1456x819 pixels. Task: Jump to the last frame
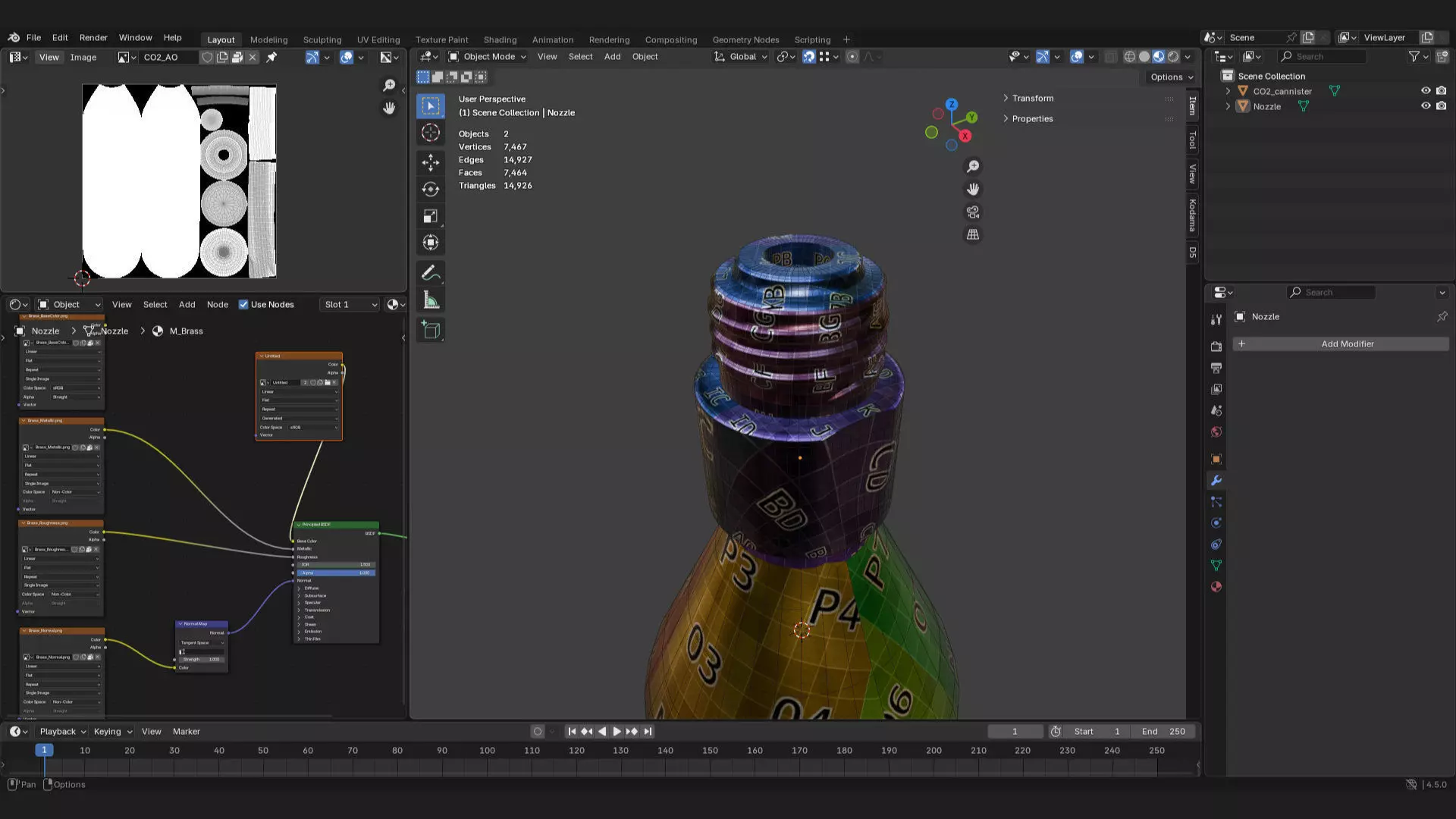(x=647, y=732)
